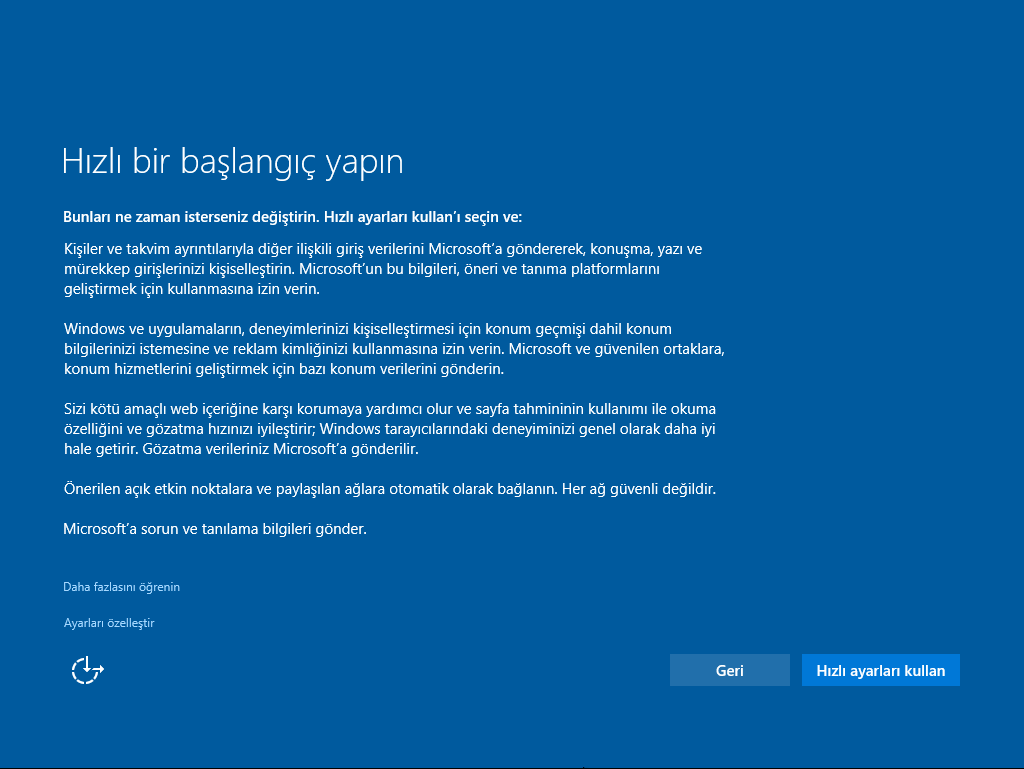Open the Ease of Access icon
The height and width of the screenshot is (769, 1024).
pyautogui.click(x=88, y=670)
